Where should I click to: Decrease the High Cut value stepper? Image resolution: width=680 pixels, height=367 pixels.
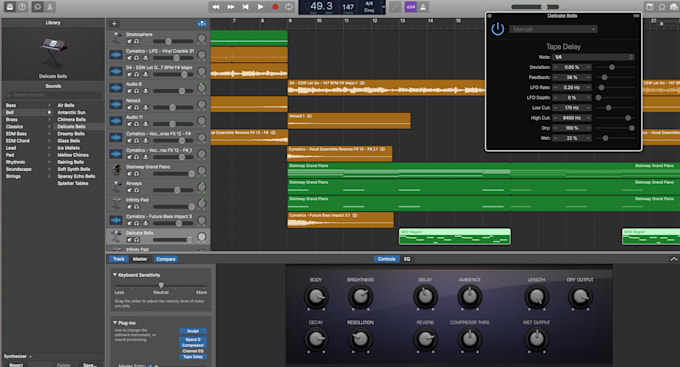555,118
